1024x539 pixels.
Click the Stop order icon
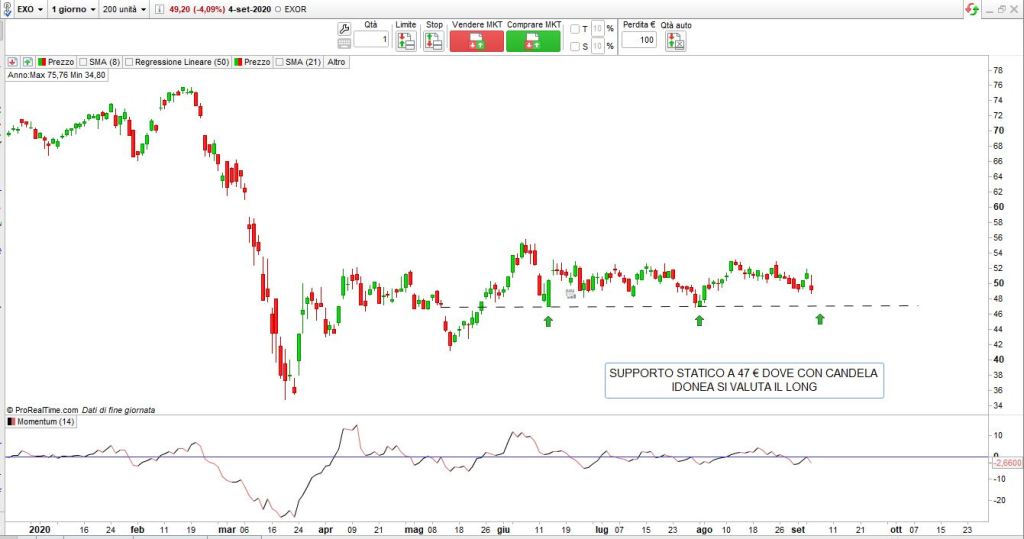click(433, 41)
